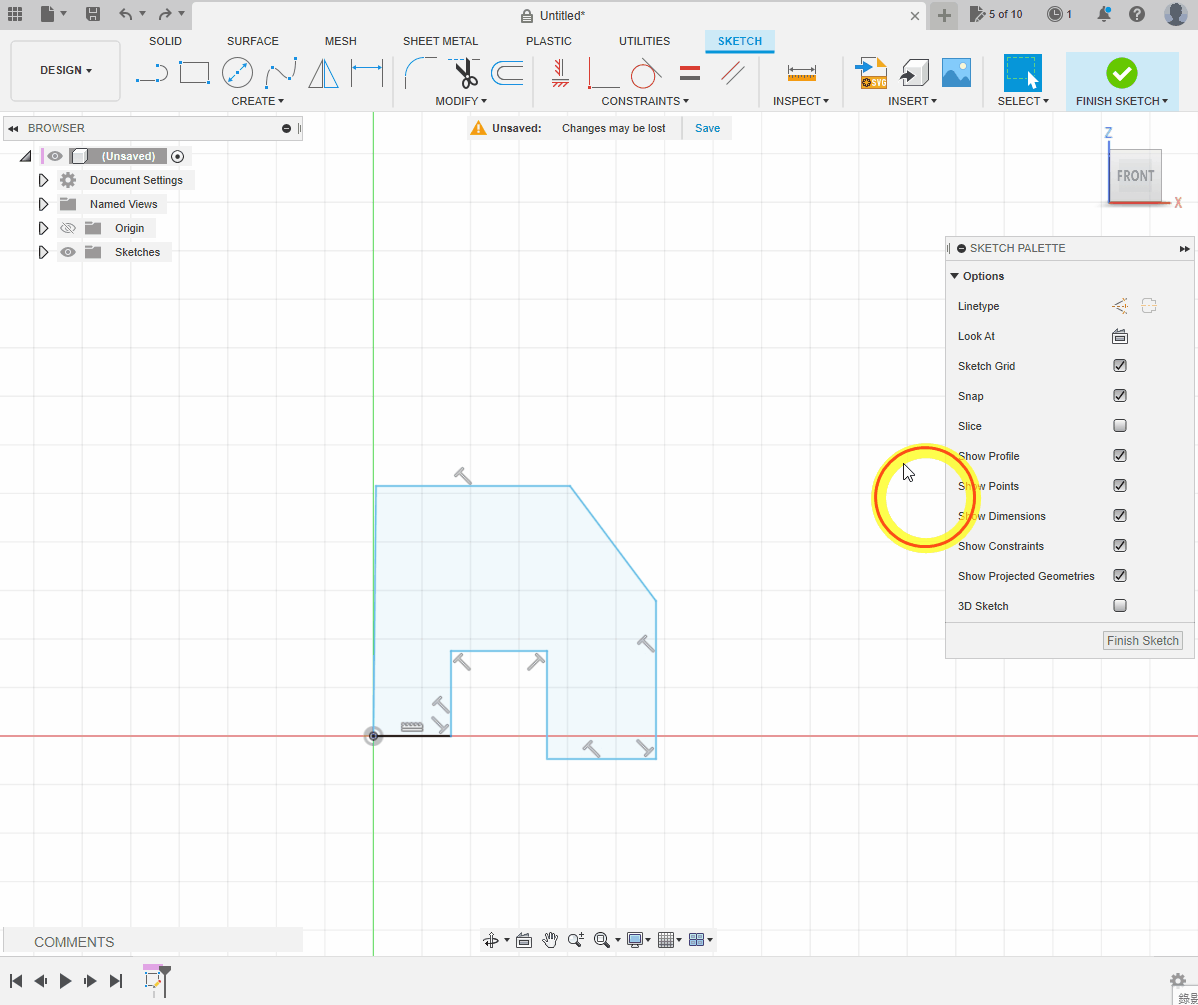The width and height of the screenshot is (1198, 1005).
Task: Select the 2-Point Rectangle tool
Action: [194, 73]
